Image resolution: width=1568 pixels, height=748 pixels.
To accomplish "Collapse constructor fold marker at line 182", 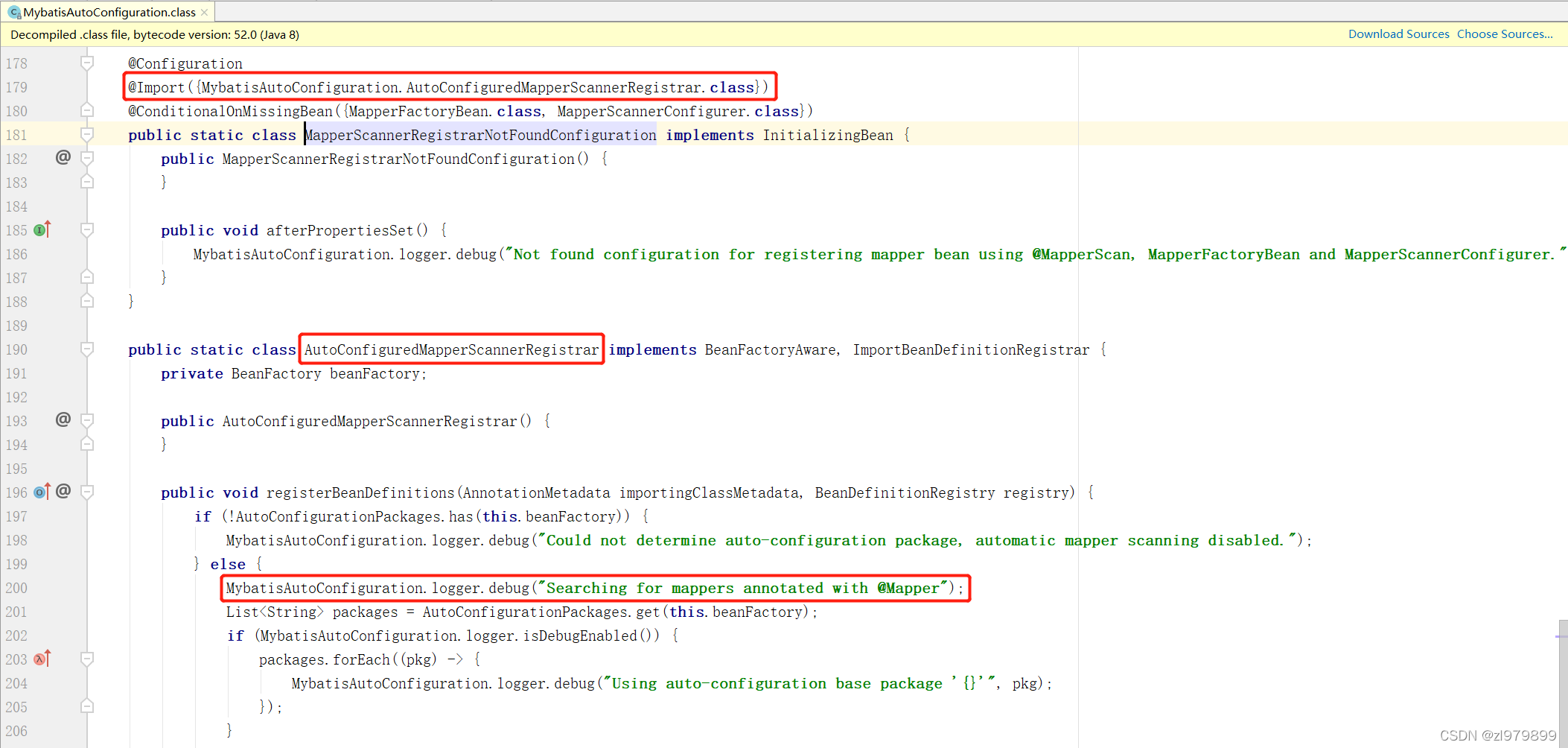I will coord(87,159).
